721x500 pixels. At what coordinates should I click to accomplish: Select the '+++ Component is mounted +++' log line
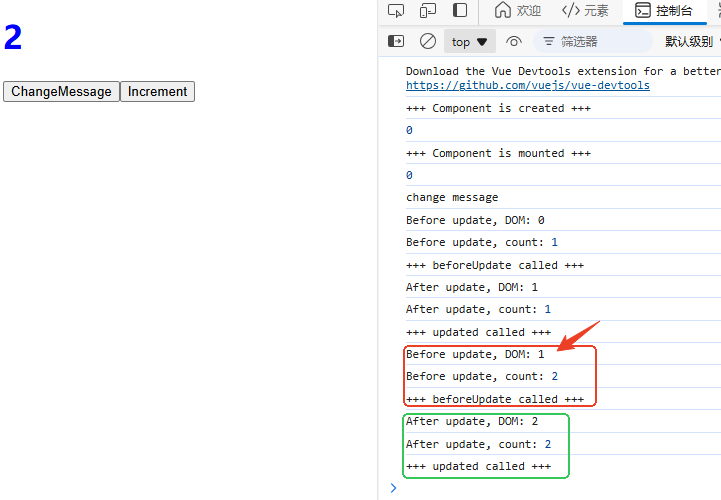coord(498,153)
